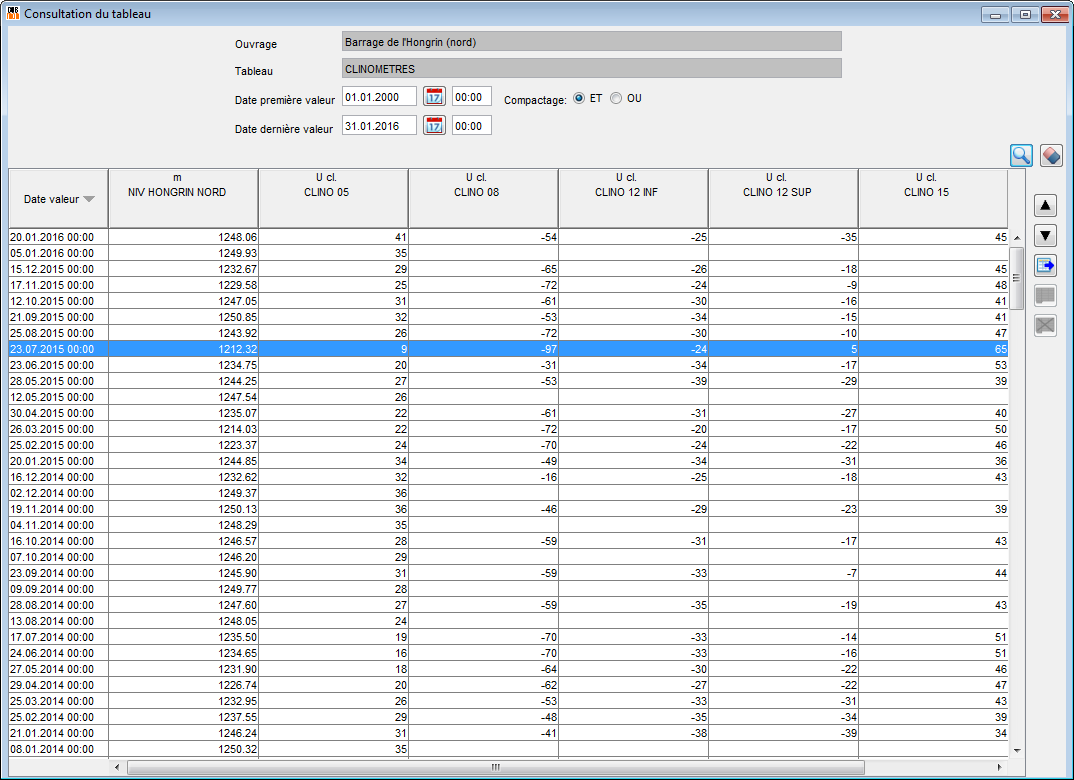Click the CLINO 05 column header
This screenshot has width=1074, height=780.
333,198
